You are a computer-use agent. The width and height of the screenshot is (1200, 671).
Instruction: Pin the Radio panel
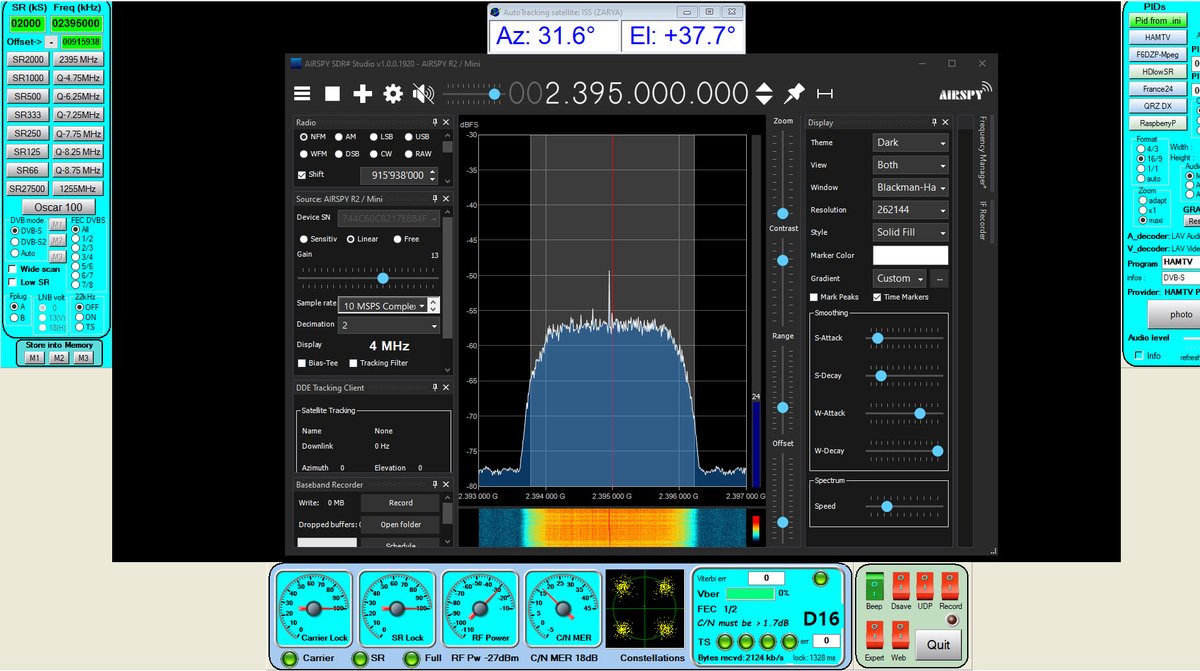coord(434,122)
